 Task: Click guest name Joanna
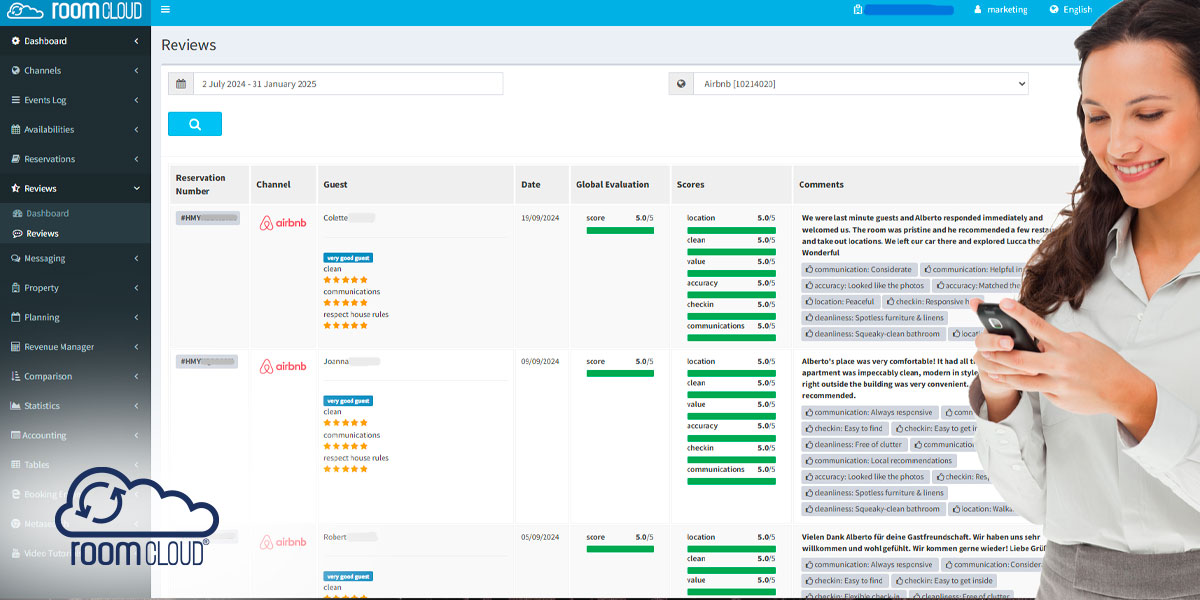point(336,361)
